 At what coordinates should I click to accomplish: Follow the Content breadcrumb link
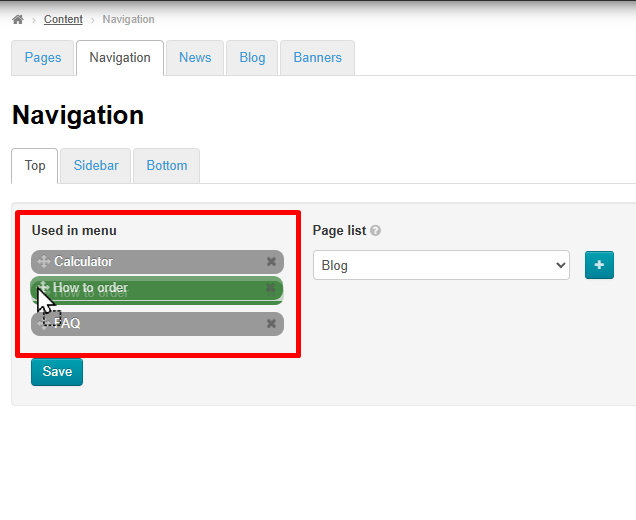coord(63,20)
